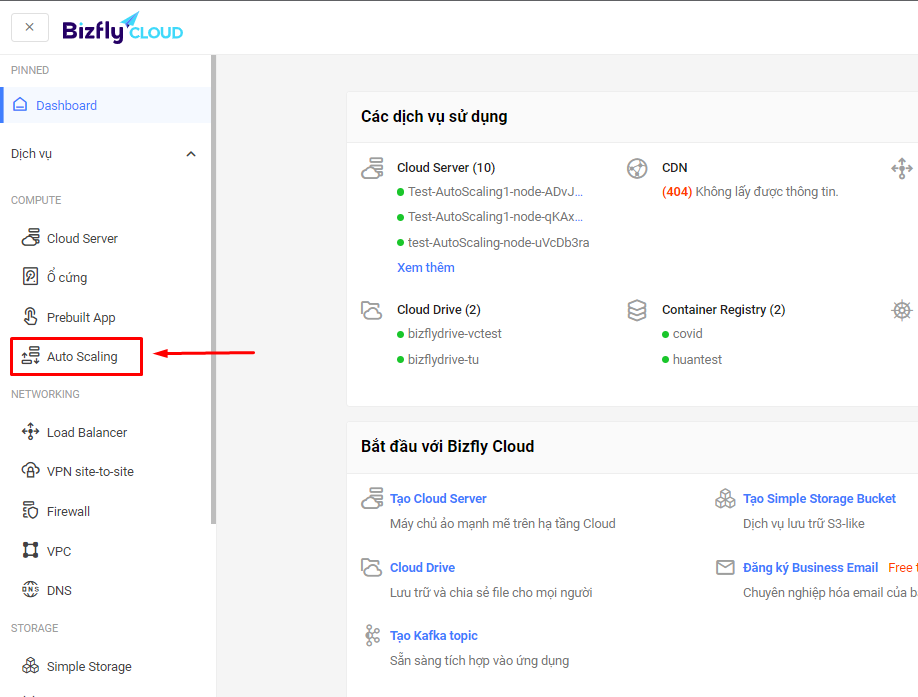Select Test-AutoScaling1-node-qKAx... server

click(495, 217)
